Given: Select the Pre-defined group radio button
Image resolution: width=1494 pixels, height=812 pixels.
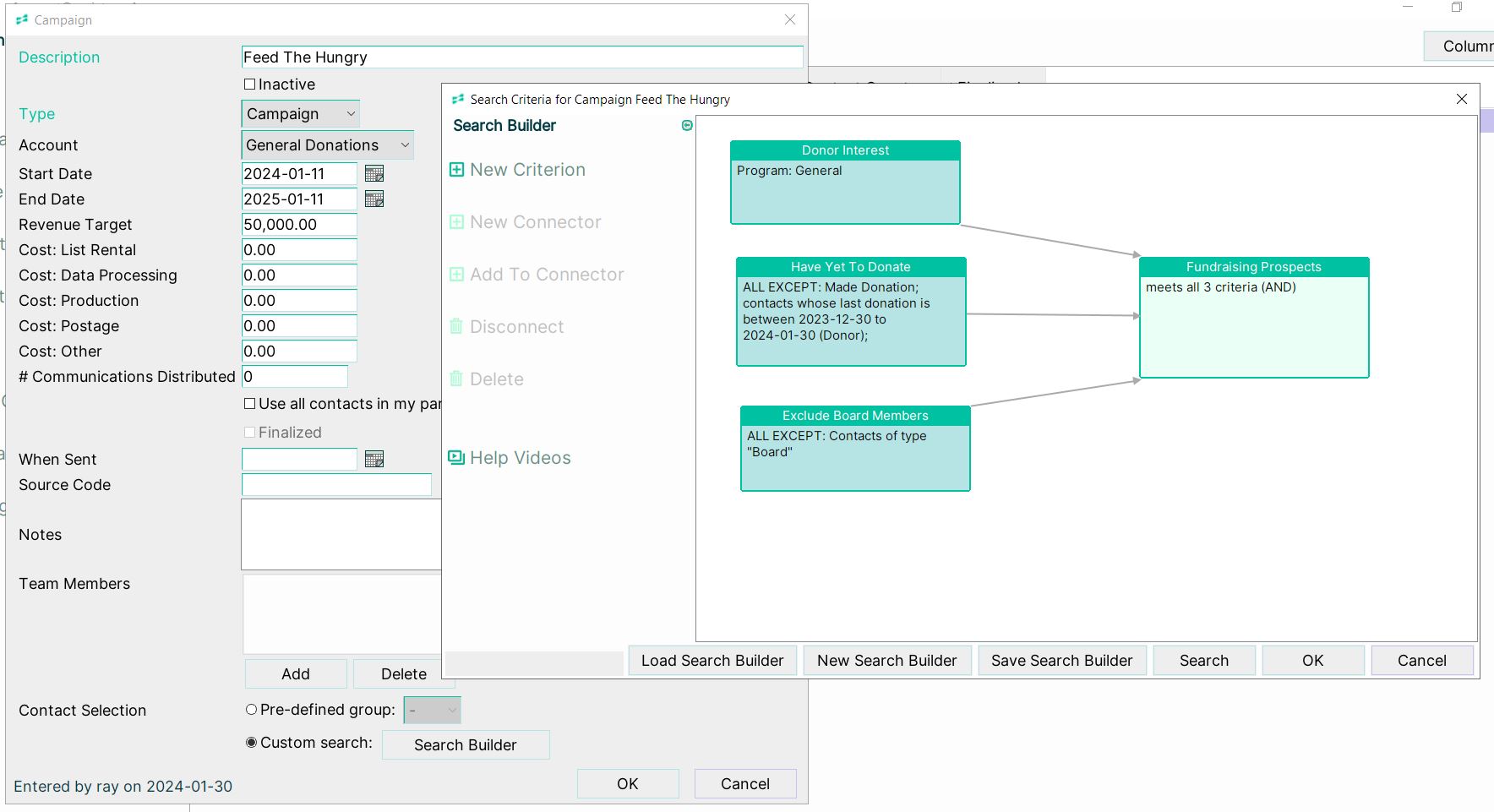Looking at the screenshot, I should (x=251, y=710).
